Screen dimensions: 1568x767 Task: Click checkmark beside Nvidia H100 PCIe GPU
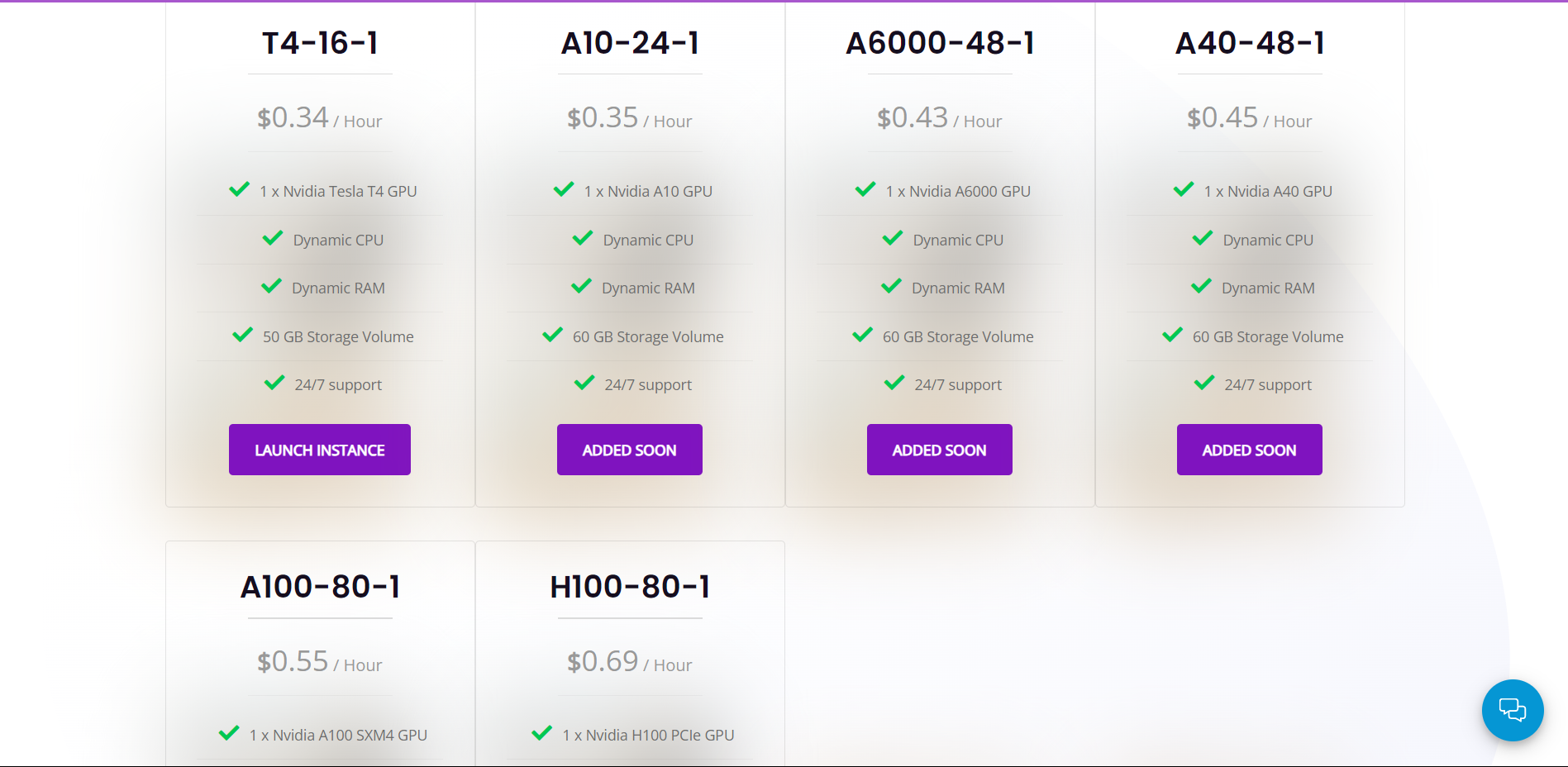pyautogui.click(x=542, y=733)
